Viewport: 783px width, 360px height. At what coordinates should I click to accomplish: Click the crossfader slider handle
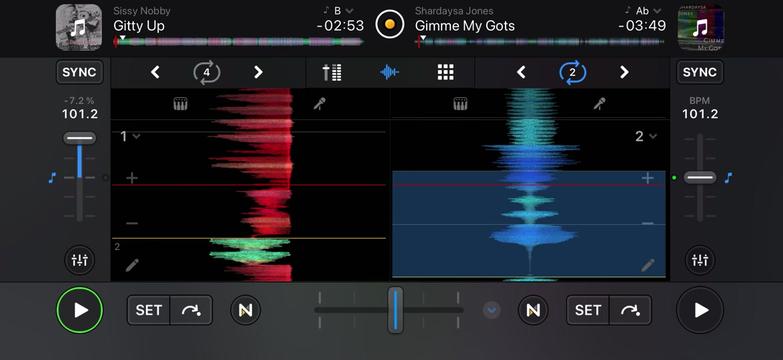click(395, 310)
